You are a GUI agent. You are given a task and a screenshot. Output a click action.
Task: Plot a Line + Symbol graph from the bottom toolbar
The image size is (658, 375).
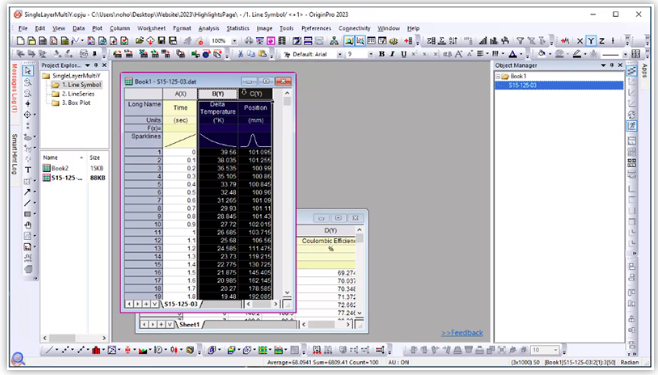click(x=80, y=350)
